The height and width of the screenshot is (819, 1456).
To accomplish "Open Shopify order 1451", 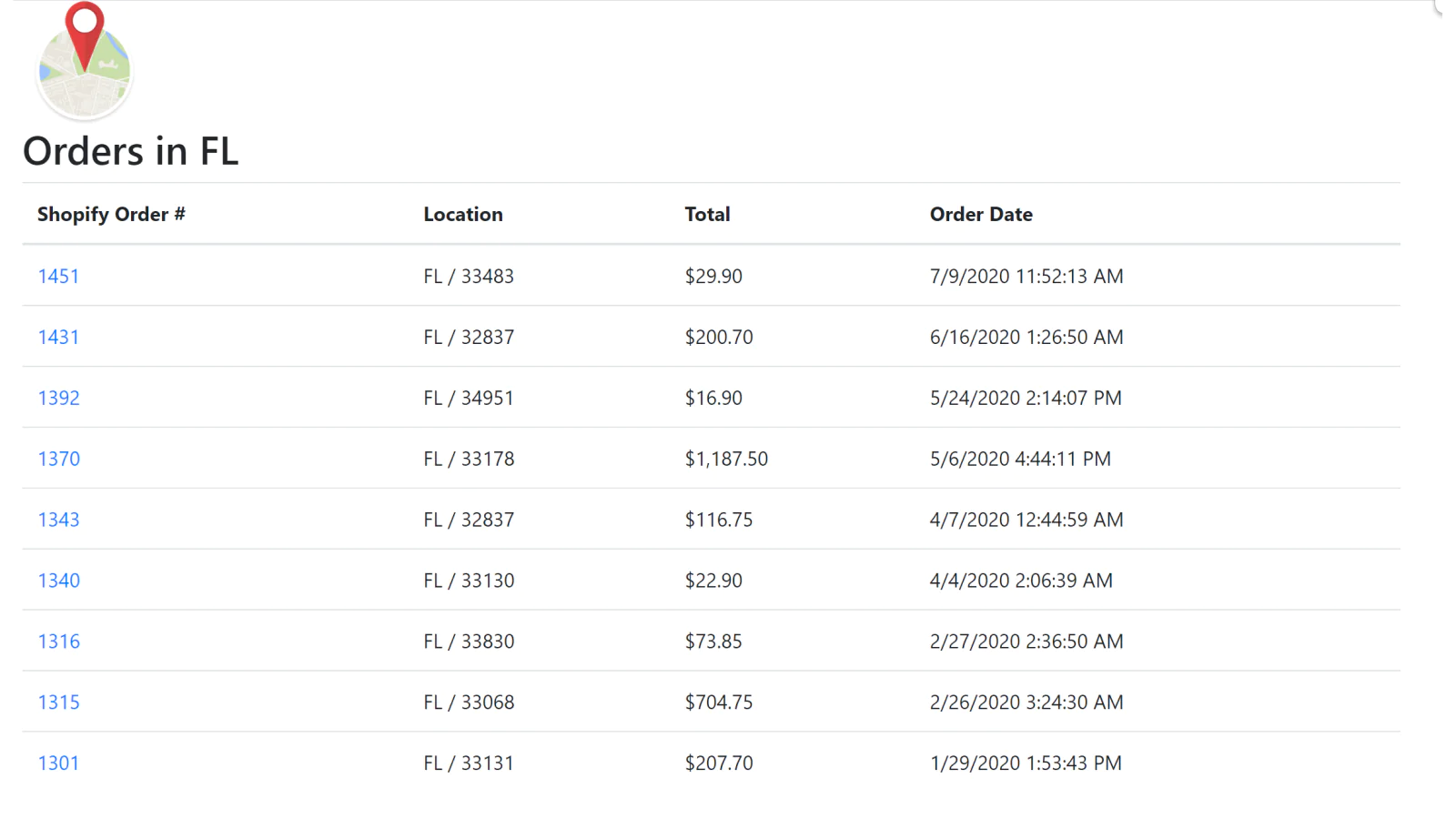I will click(58, 276).
